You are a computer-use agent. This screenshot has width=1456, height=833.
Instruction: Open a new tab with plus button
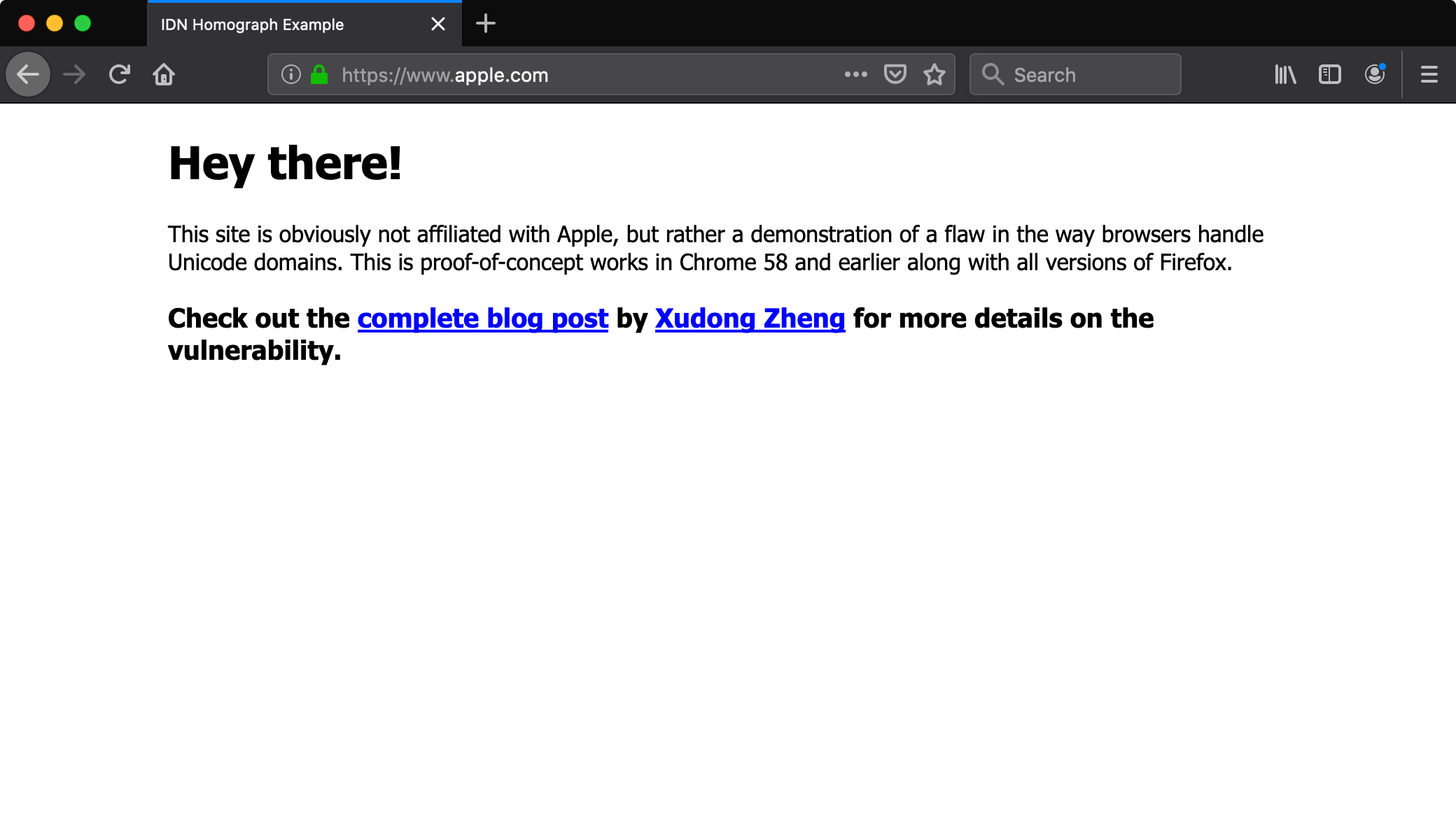(486, 24)
